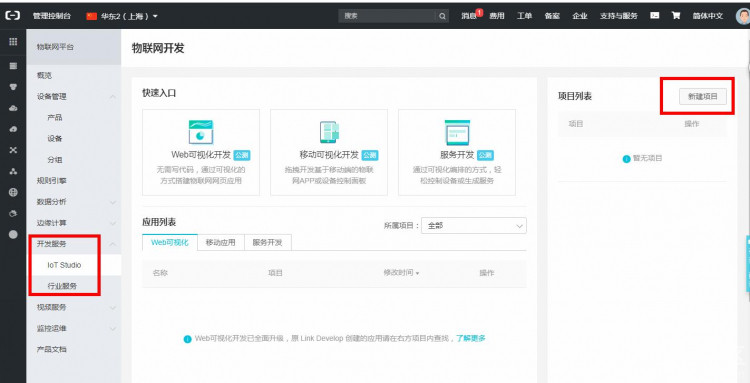Click the Alibaba Cloud logo icon
Image resolution: width=750 pixels, height=383 pixels.
click(x=13, y=16)
